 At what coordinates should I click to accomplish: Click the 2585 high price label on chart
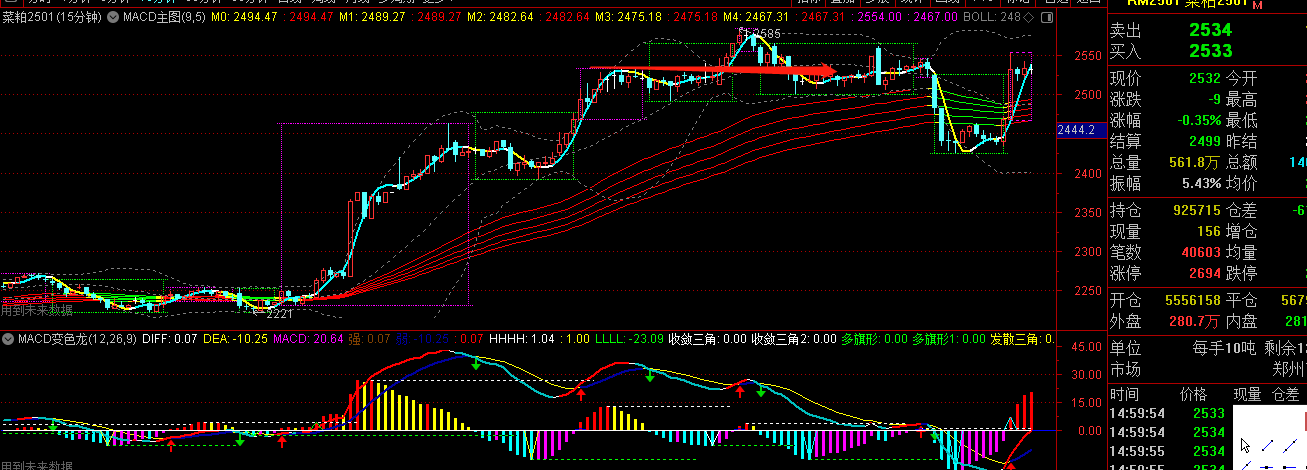click(764, 35)
